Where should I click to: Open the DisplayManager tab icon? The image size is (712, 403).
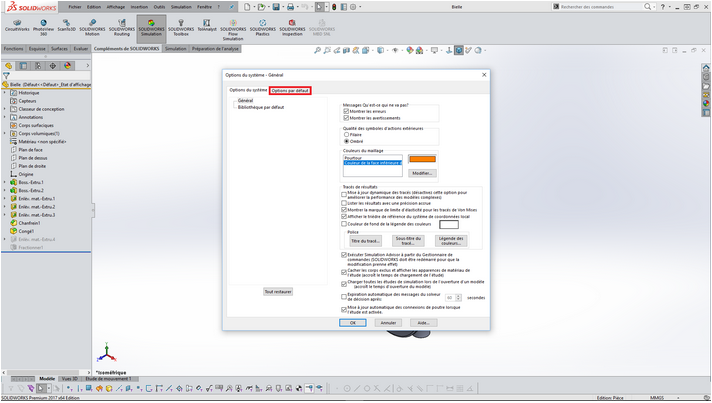click(x=68, y=66)
